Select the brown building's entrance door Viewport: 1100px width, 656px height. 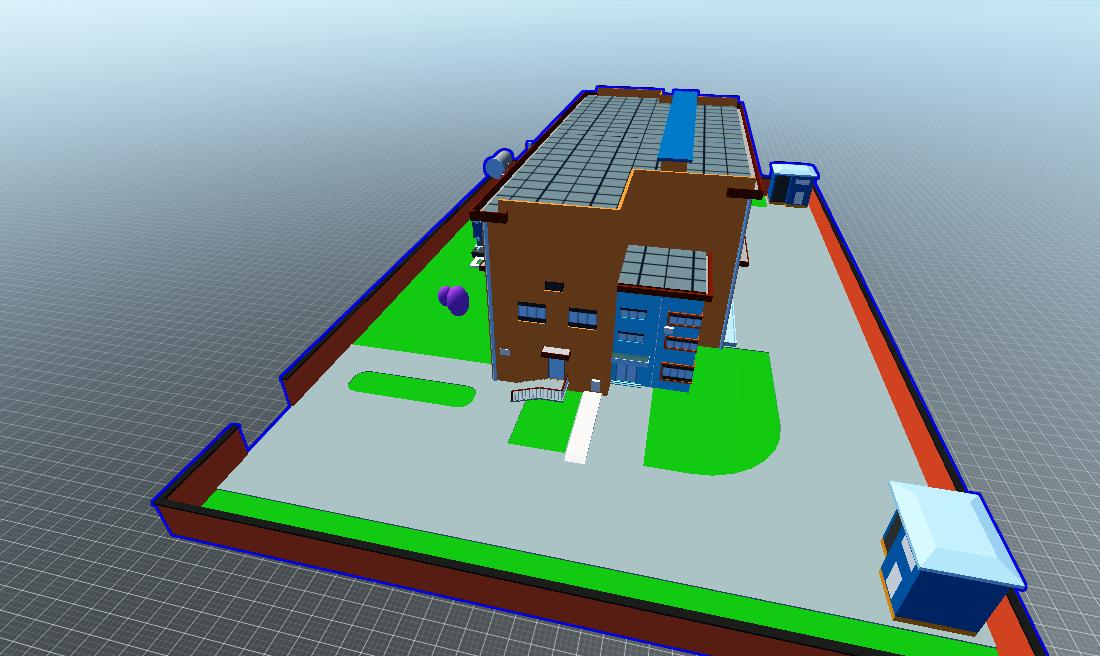point(556,370)
